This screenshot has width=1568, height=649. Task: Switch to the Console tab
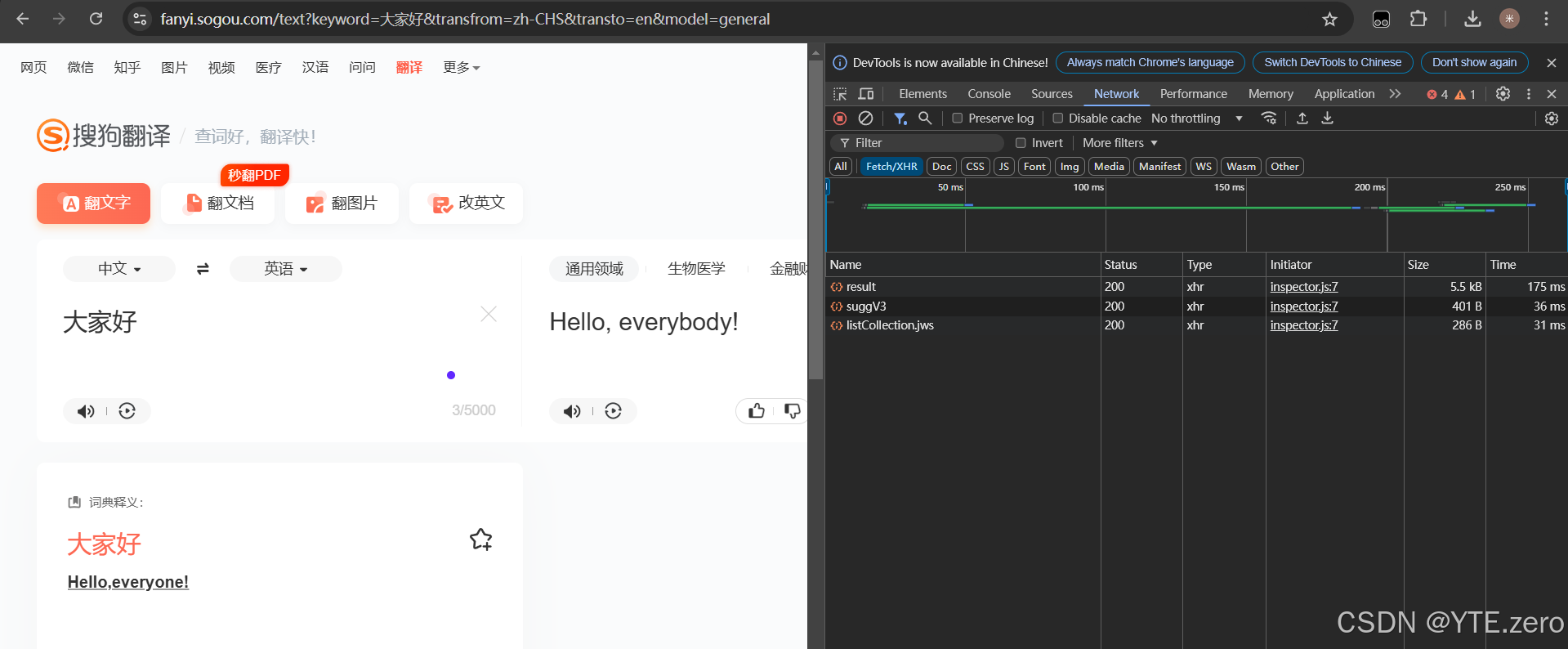(989, 94)
